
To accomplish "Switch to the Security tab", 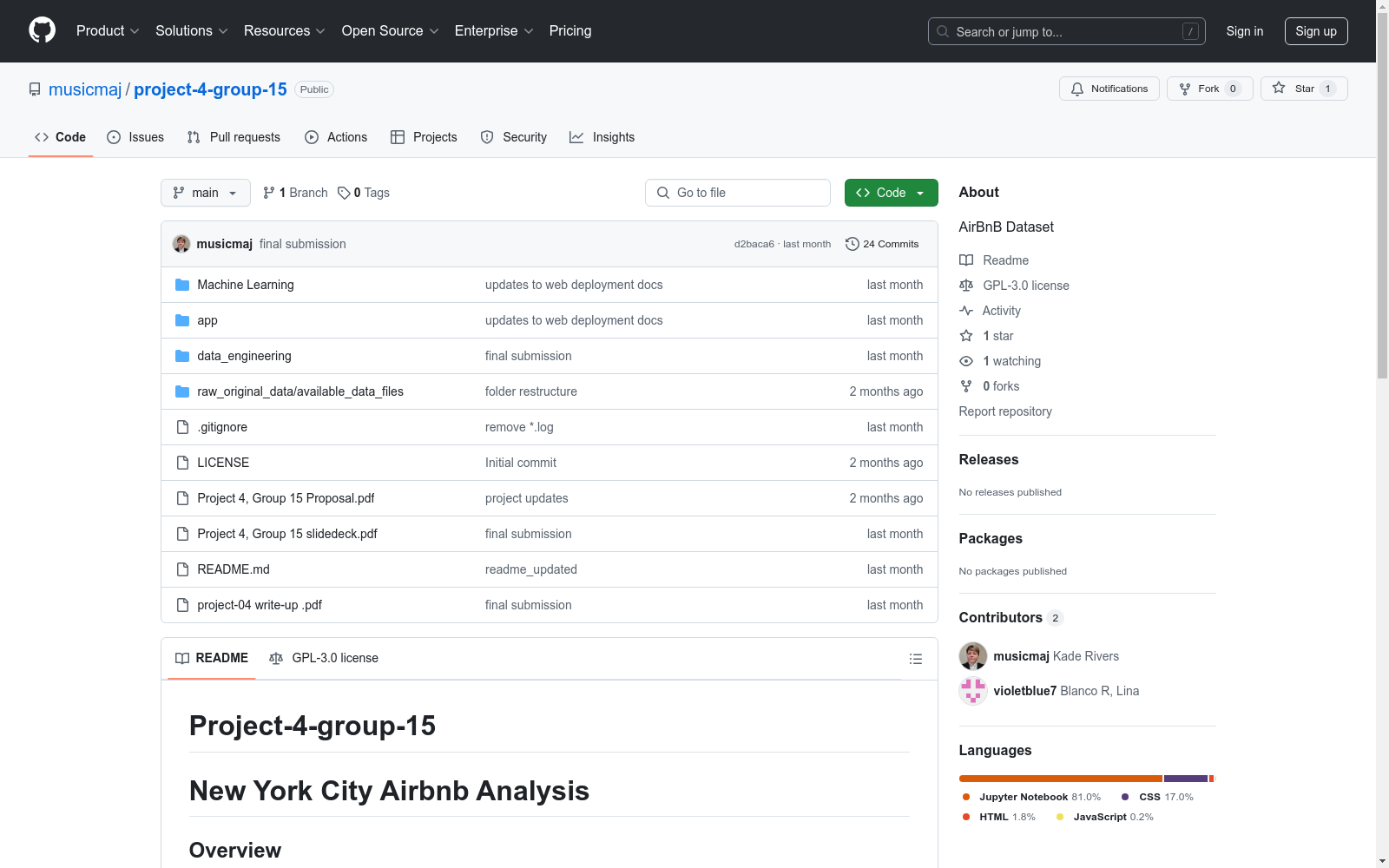I will [x=514, y=137].
